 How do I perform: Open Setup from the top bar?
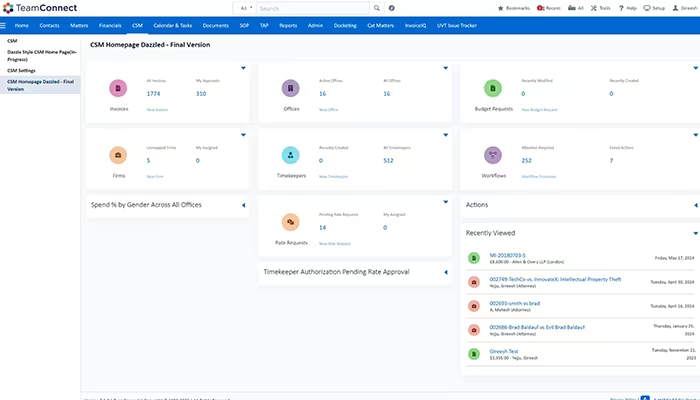pos(654,8)
